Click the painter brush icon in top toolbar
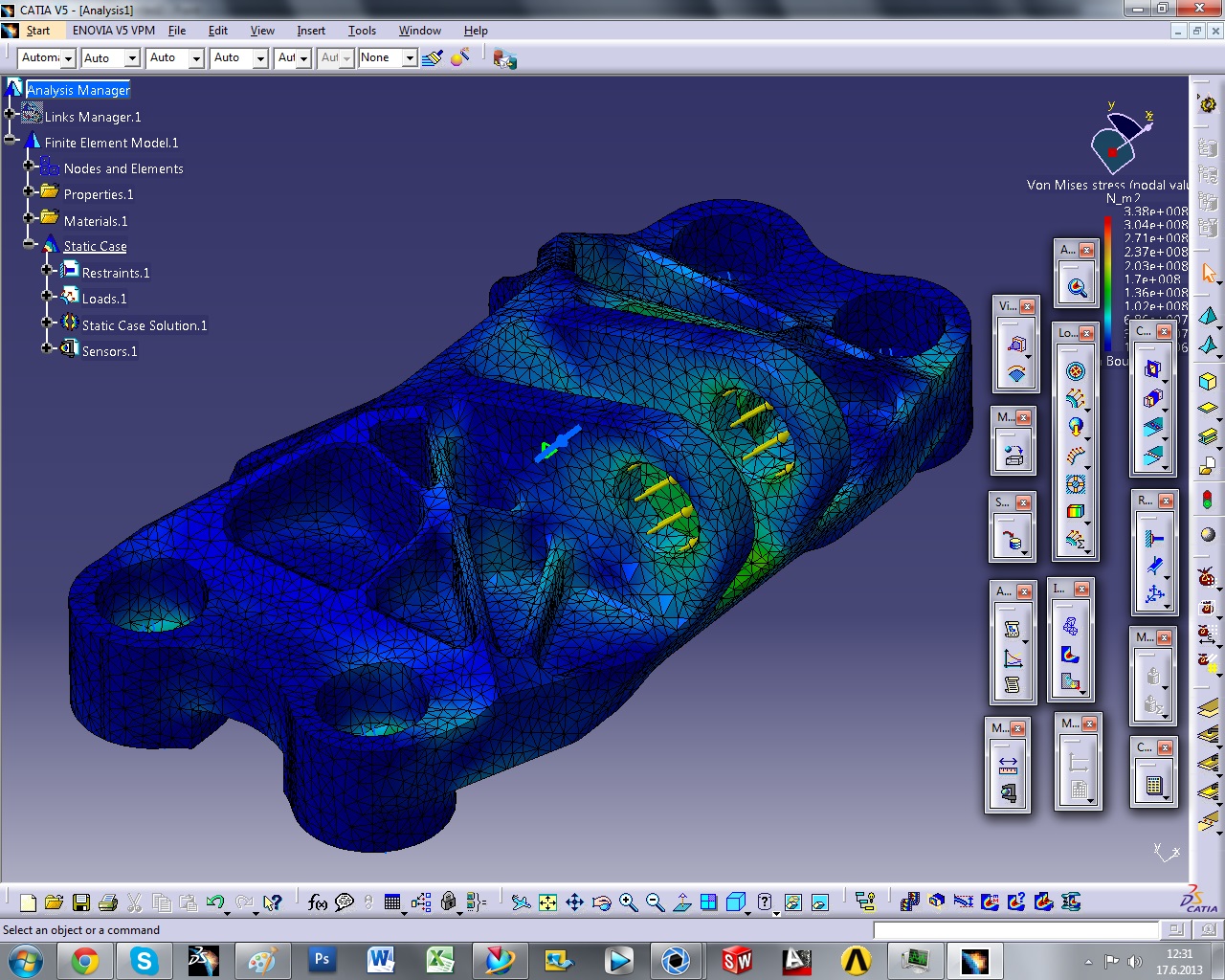This screenshot has width=1225, height=980. 432,58
